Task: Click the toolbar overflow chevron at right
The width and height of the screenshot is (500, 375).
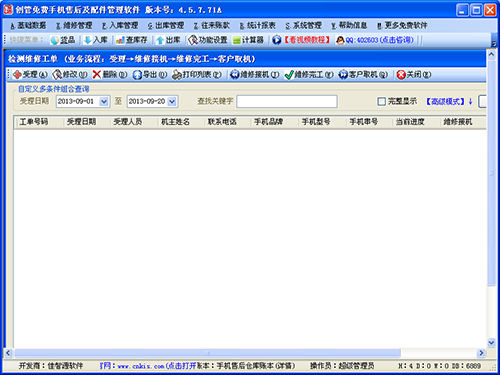Action: pos(494,43)
